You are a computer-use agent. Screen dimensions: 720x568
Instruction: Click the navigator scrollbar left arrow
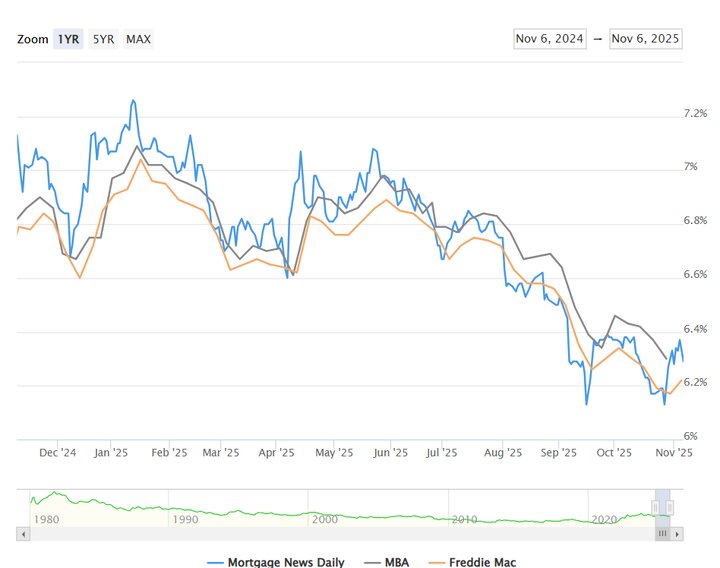pos(23,535)
